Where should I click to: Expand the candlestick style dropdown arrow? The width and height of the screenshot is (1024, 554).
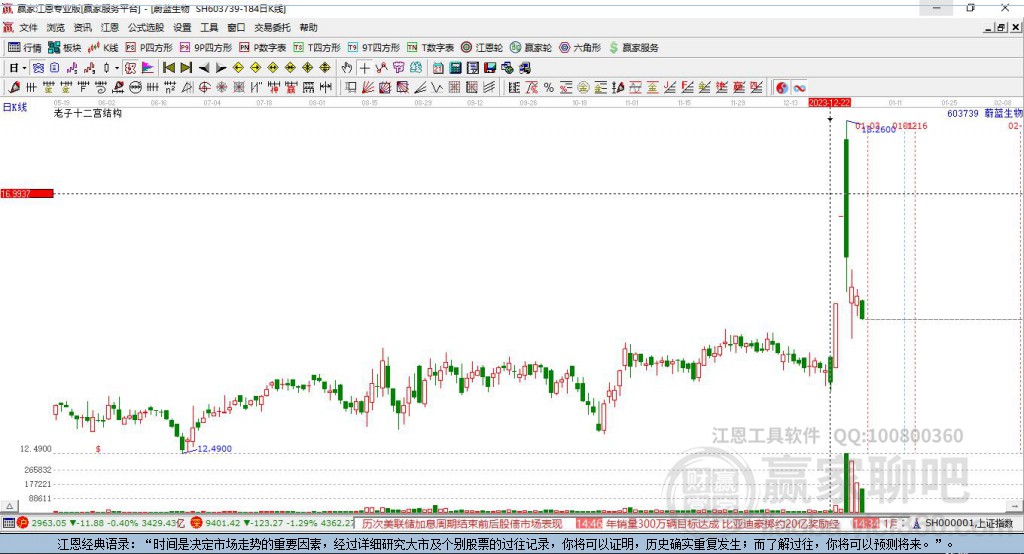(117, 68)
